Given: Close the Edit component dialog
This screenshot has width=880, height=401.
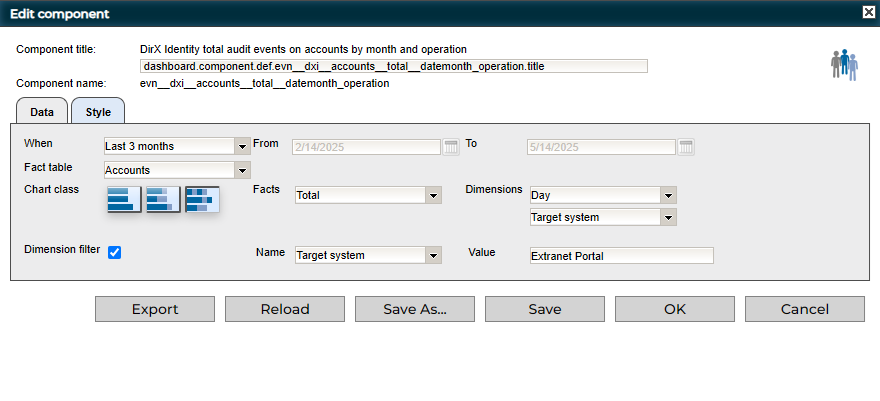Looking at the screenshot, I should tap(868, 13).
